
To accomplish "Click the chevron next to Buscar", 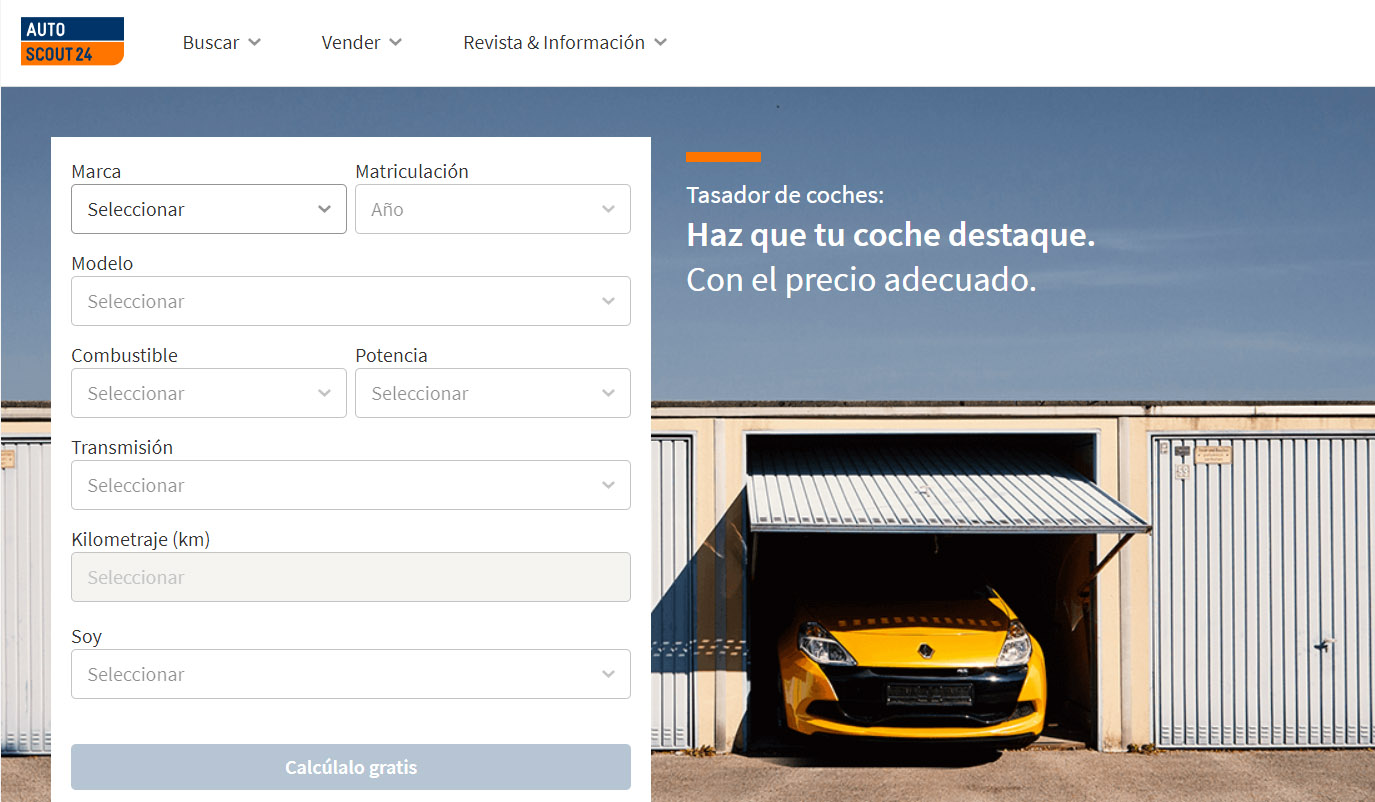I will 254,43.
